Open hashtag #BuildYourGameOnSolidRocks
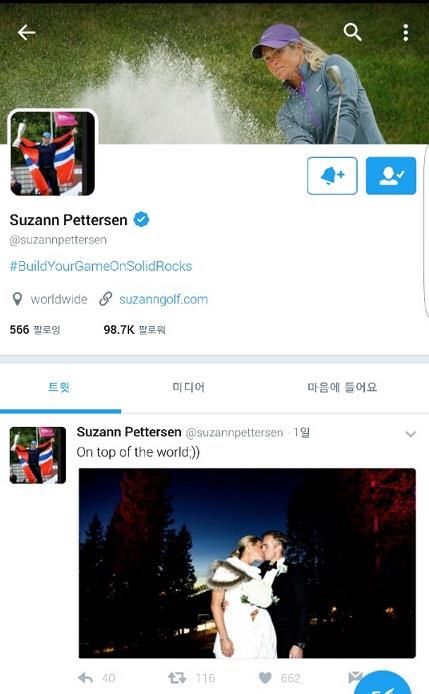Image resolution: width=429 pixels, height=694 pixels. 101,266
